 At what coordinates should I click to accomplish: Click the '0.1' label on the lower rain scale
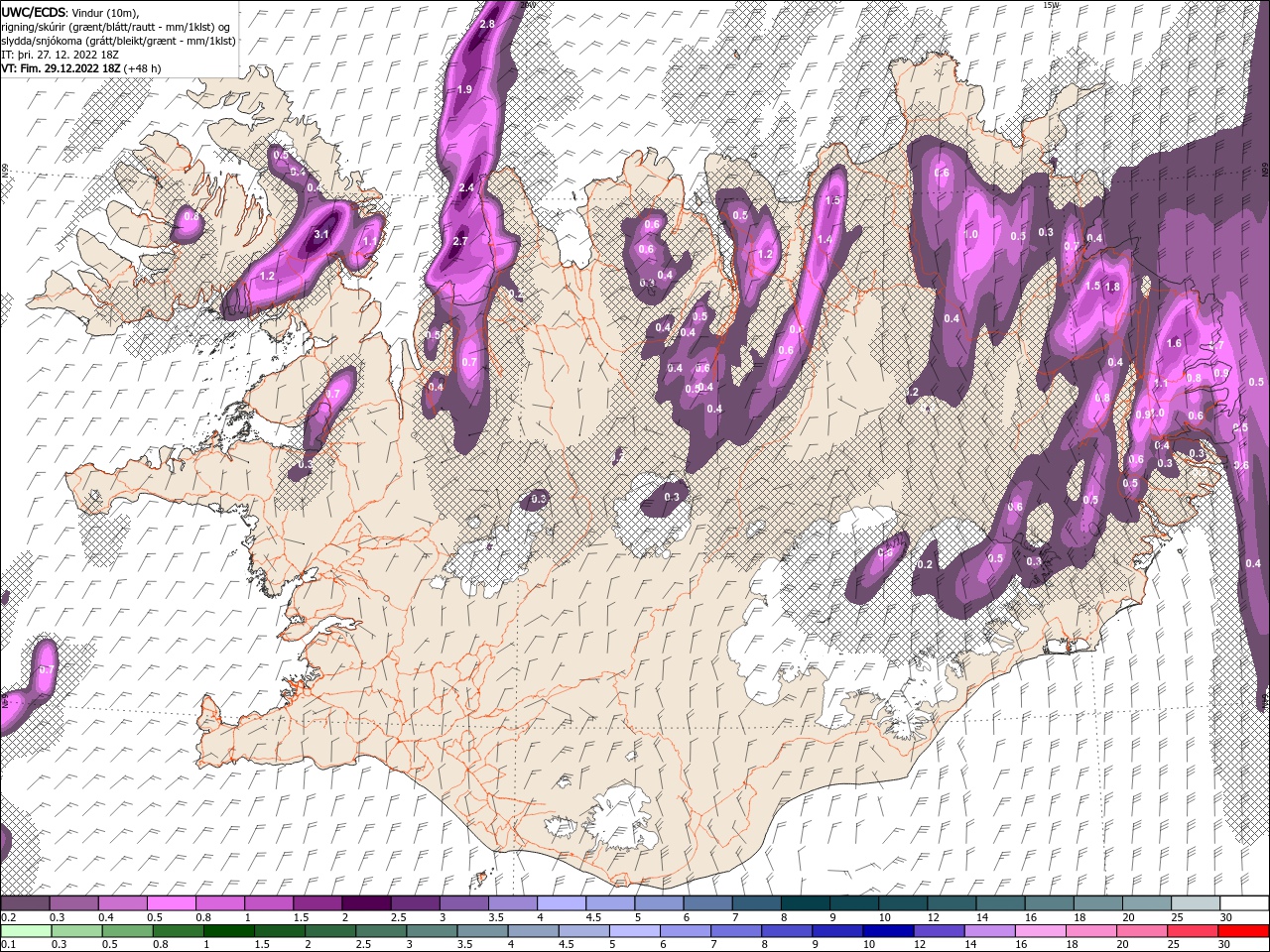[8, 945]
